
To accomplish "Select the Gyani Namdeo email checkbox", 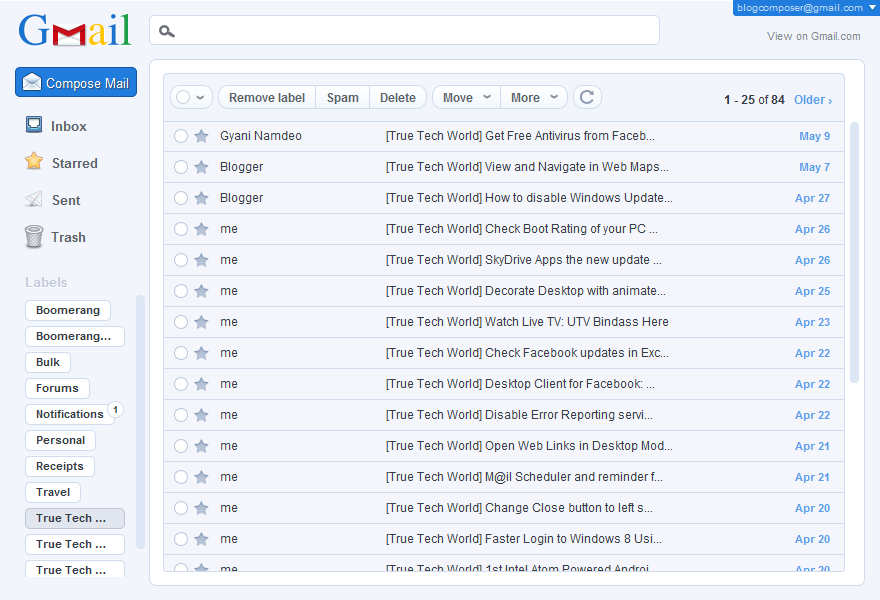I will pos(181,136).
